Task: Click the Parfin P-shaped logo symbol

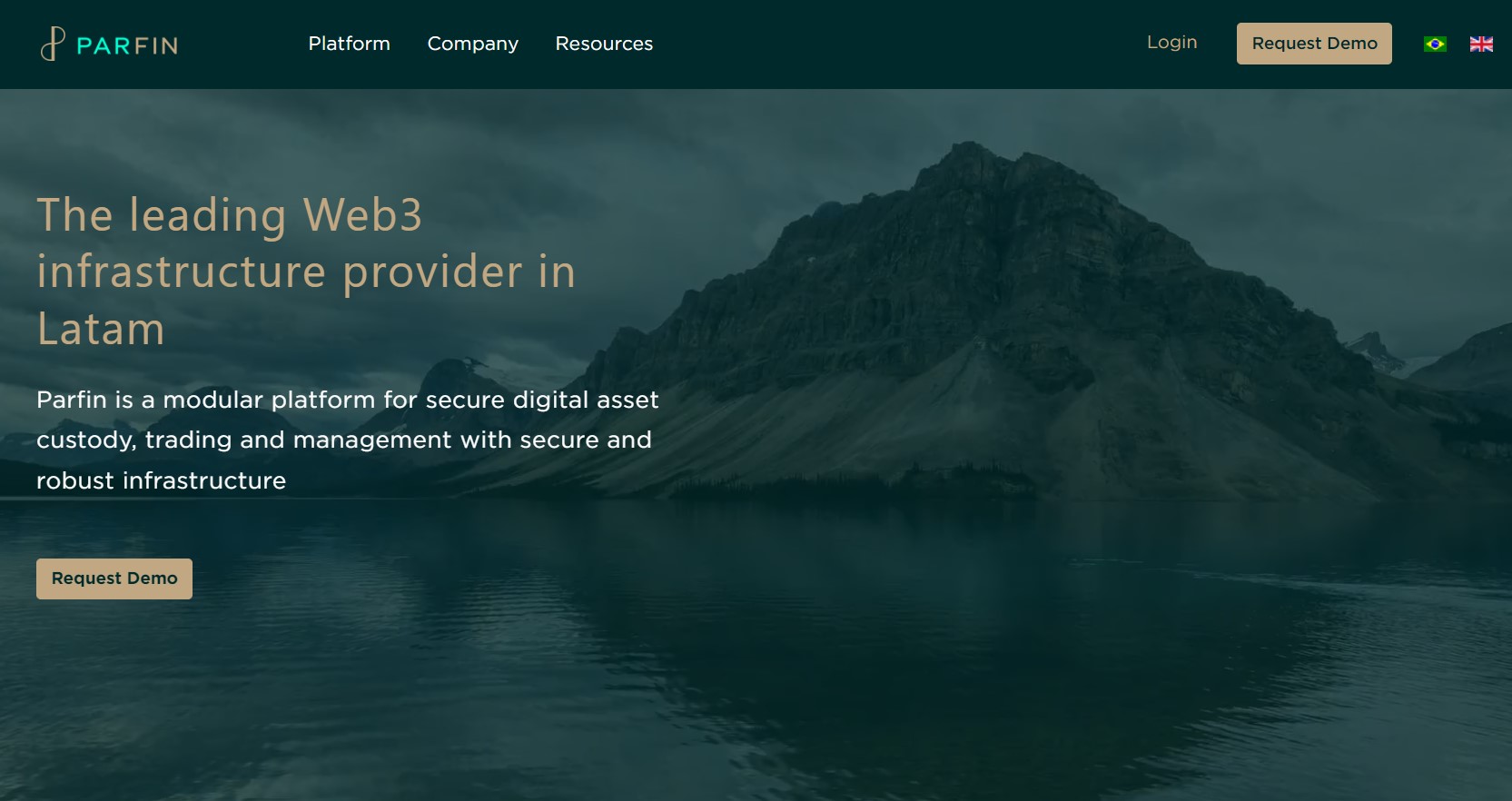Action: point(53,44)
